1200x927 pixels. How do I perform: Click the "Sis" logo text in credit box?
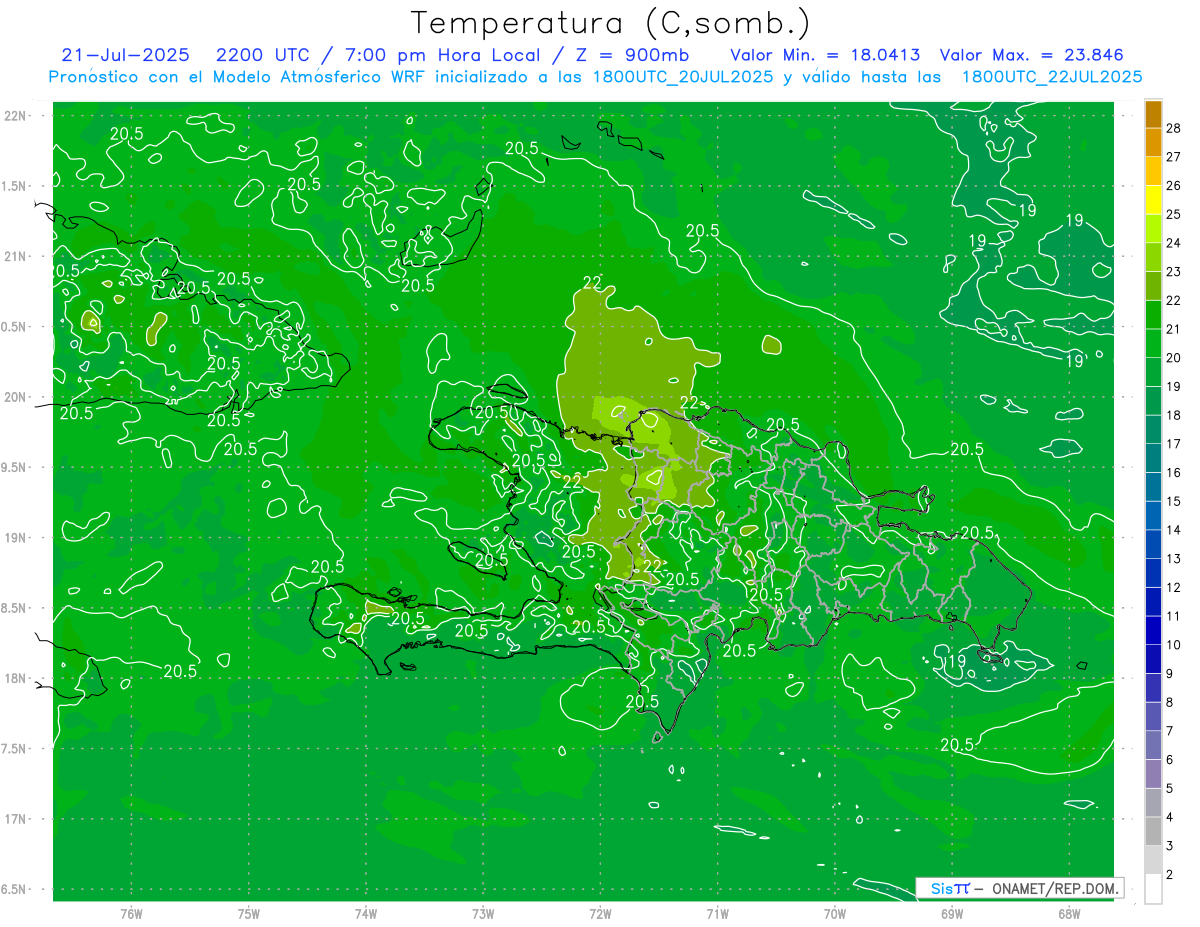coord(941,888)
